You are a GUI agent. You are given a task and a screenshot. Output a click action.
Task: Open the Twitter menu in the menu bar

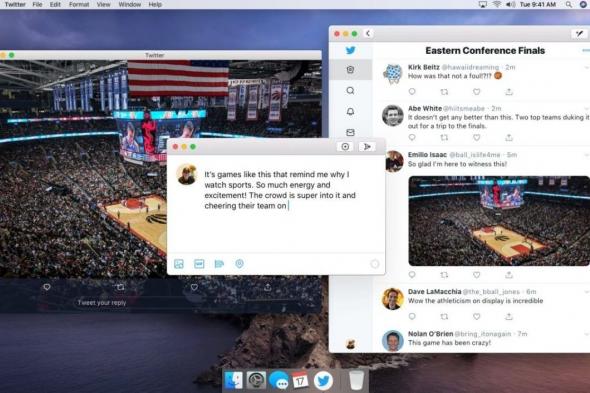point(15,5)
